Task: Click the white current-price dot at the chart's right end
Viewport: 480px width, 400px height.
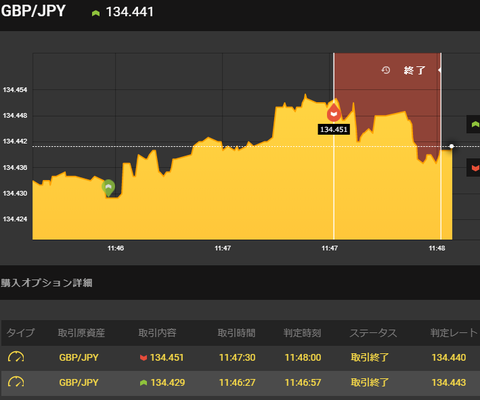Action: point(452,146)
